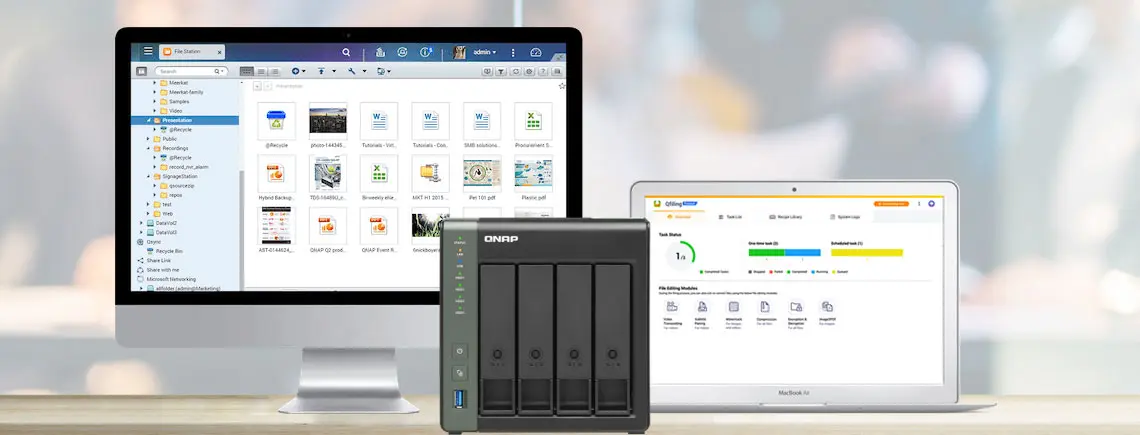
Task: Expand the Samples folder
Action: tap(155, 102)
